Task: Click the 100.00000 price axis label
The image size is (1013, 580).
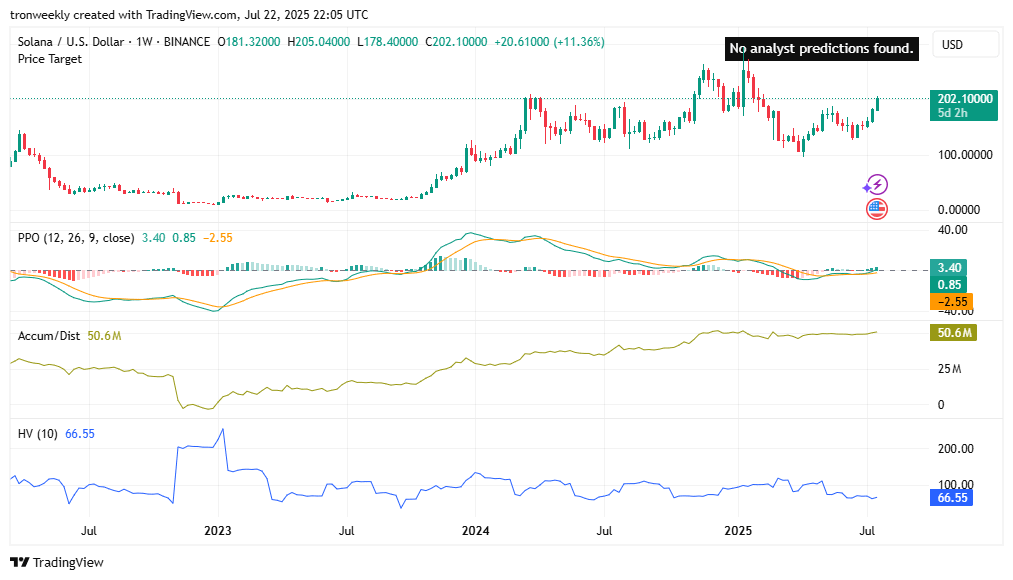Action: point(965,155)
